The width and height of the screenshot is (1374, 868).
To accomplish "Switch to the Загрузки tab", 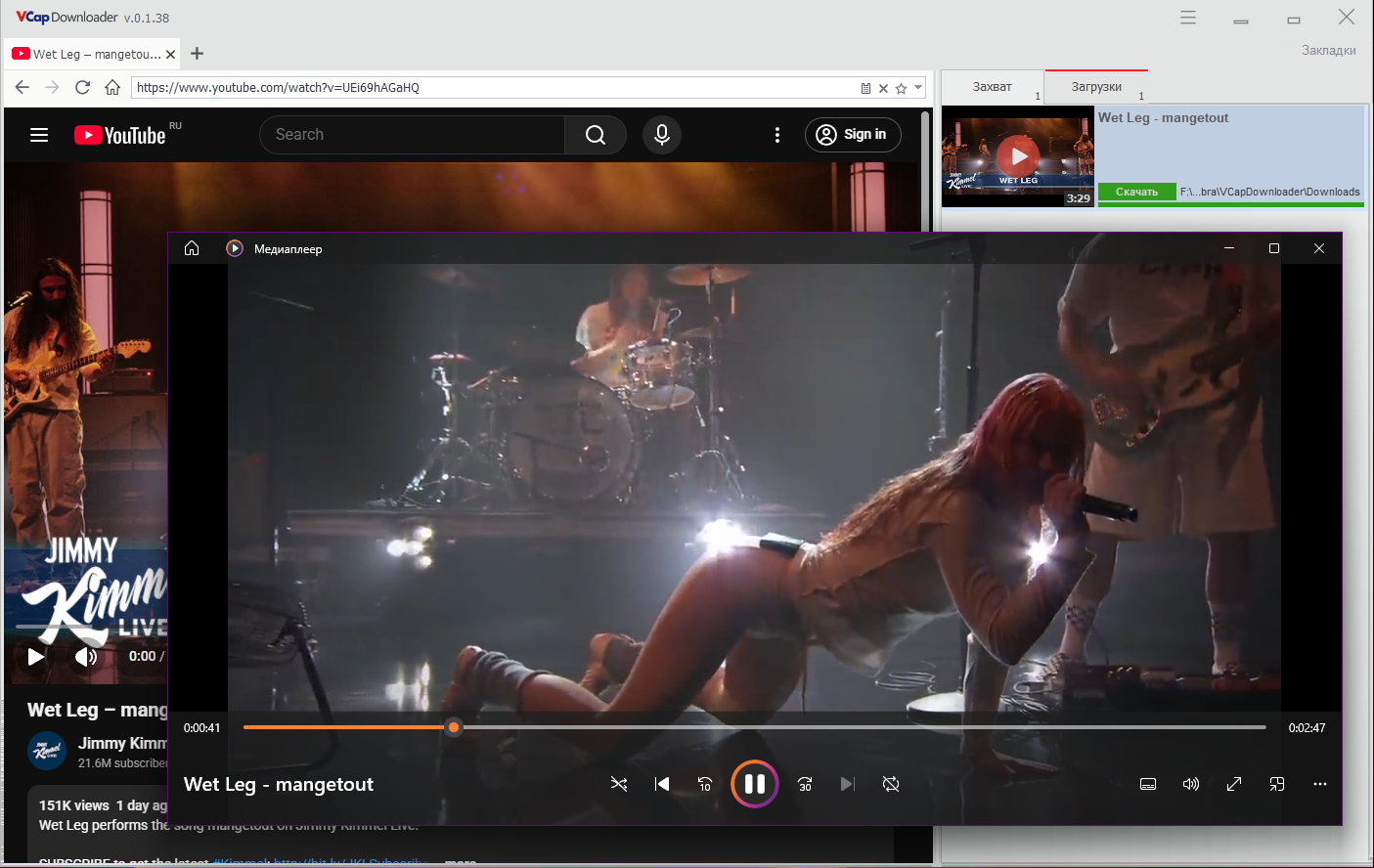I will click(1096, 87).
